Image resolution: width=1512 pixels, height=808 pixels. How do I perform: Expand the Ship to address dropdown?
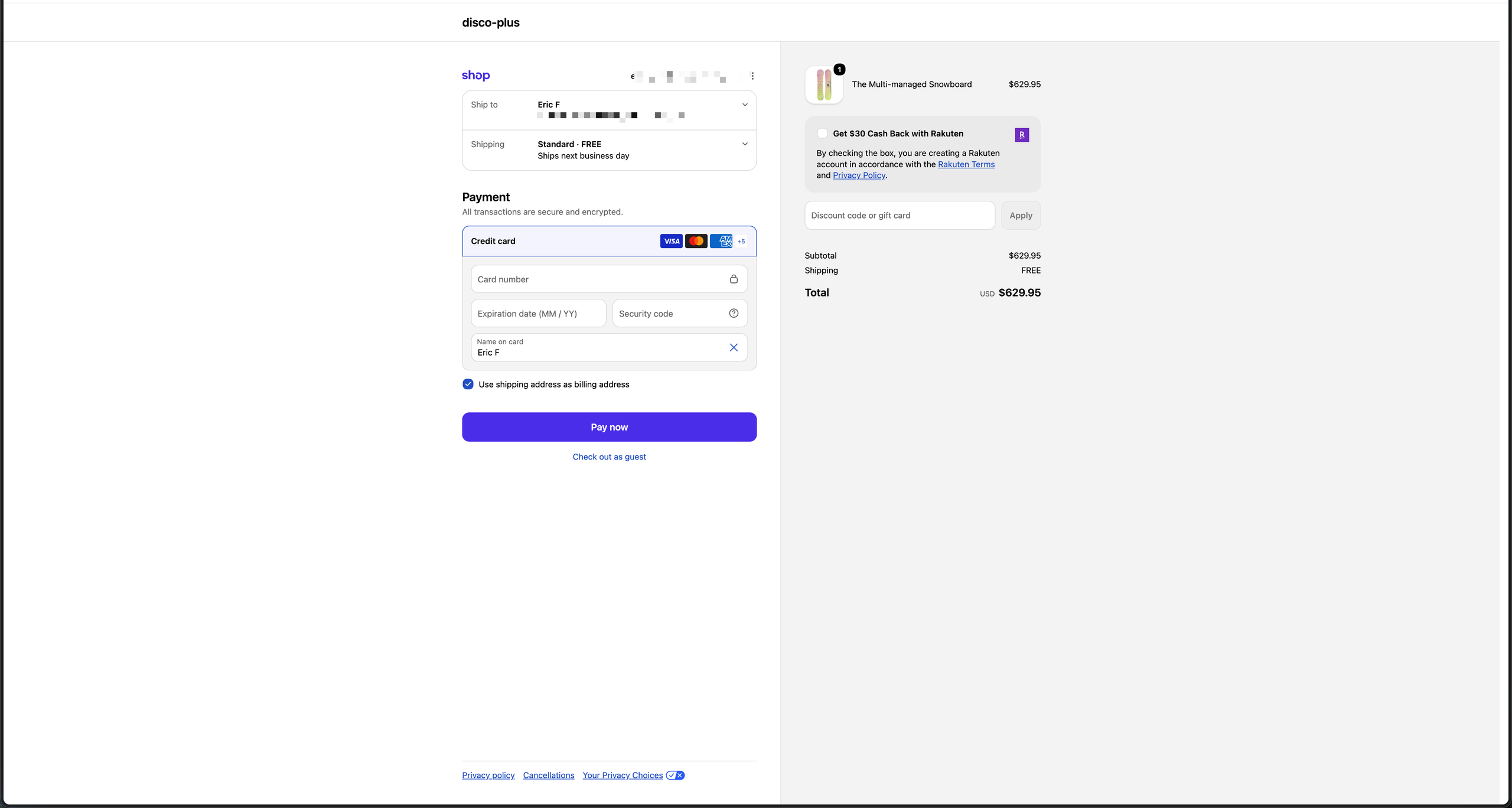click(745, 105)
